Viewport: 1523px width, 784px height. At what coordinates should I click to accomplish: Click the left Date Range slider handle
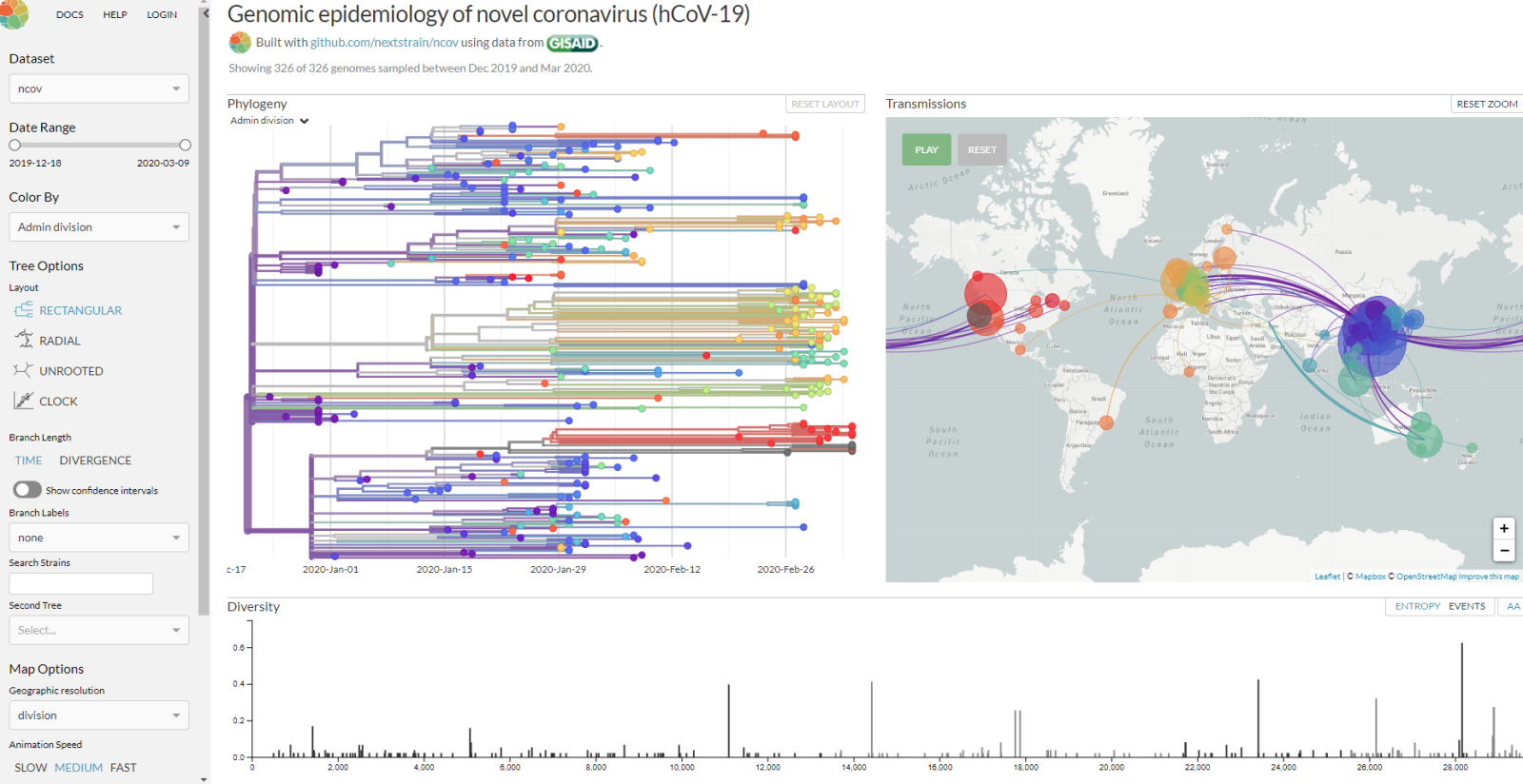click(14, 146)
